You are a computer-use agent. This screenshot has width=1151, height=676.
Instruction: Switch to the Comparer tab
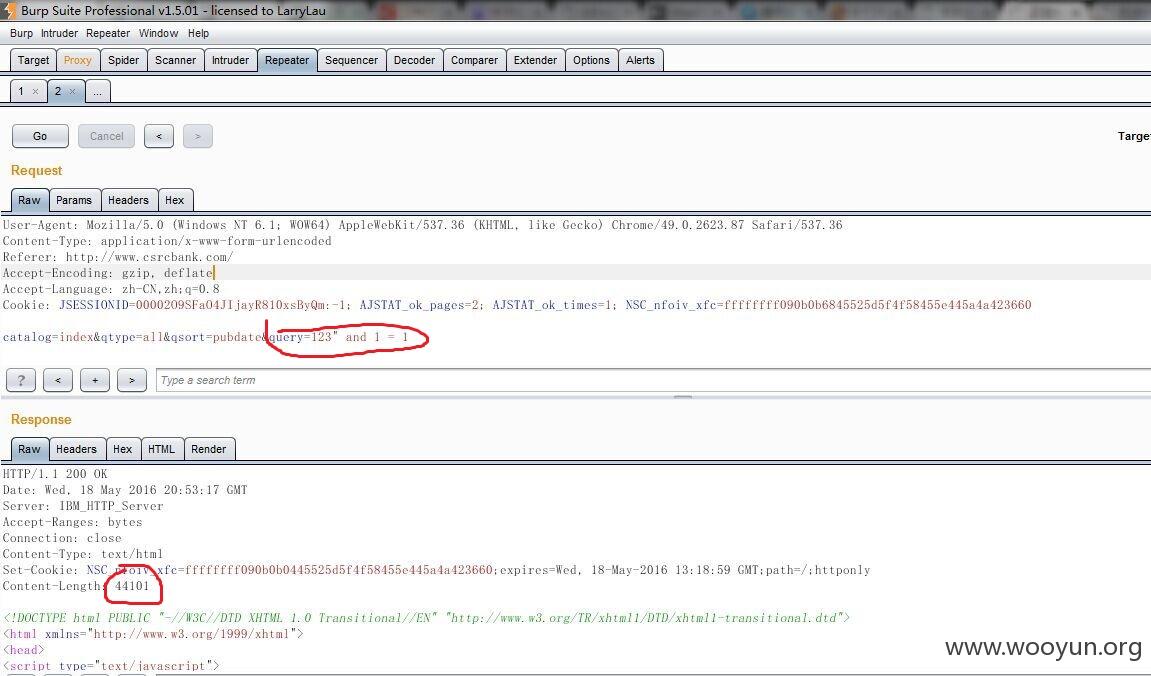click(x=474, y=60)
